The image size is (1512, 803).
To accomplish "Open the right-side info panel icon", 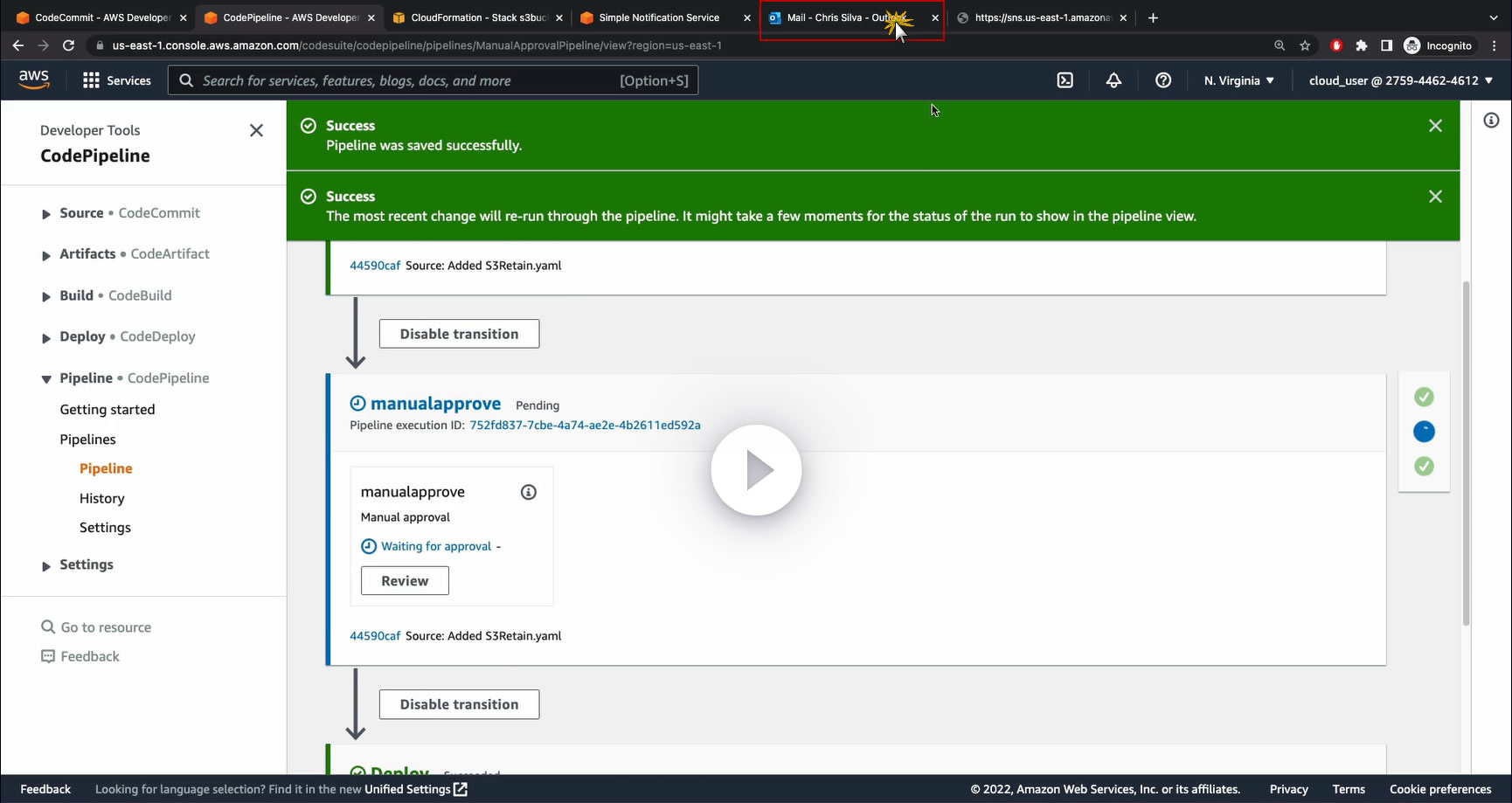I will pos(1491,121).
